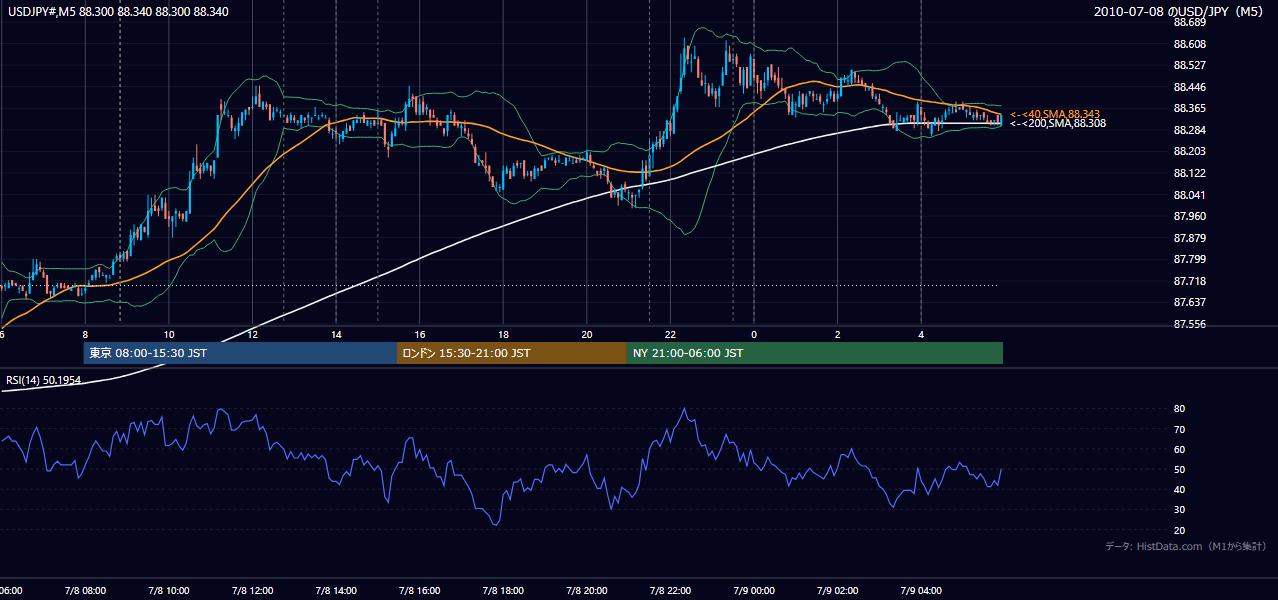Click price axis value 88.527
The height and width of the screenshot is (600, 1278).
[x=1189, y=65]
